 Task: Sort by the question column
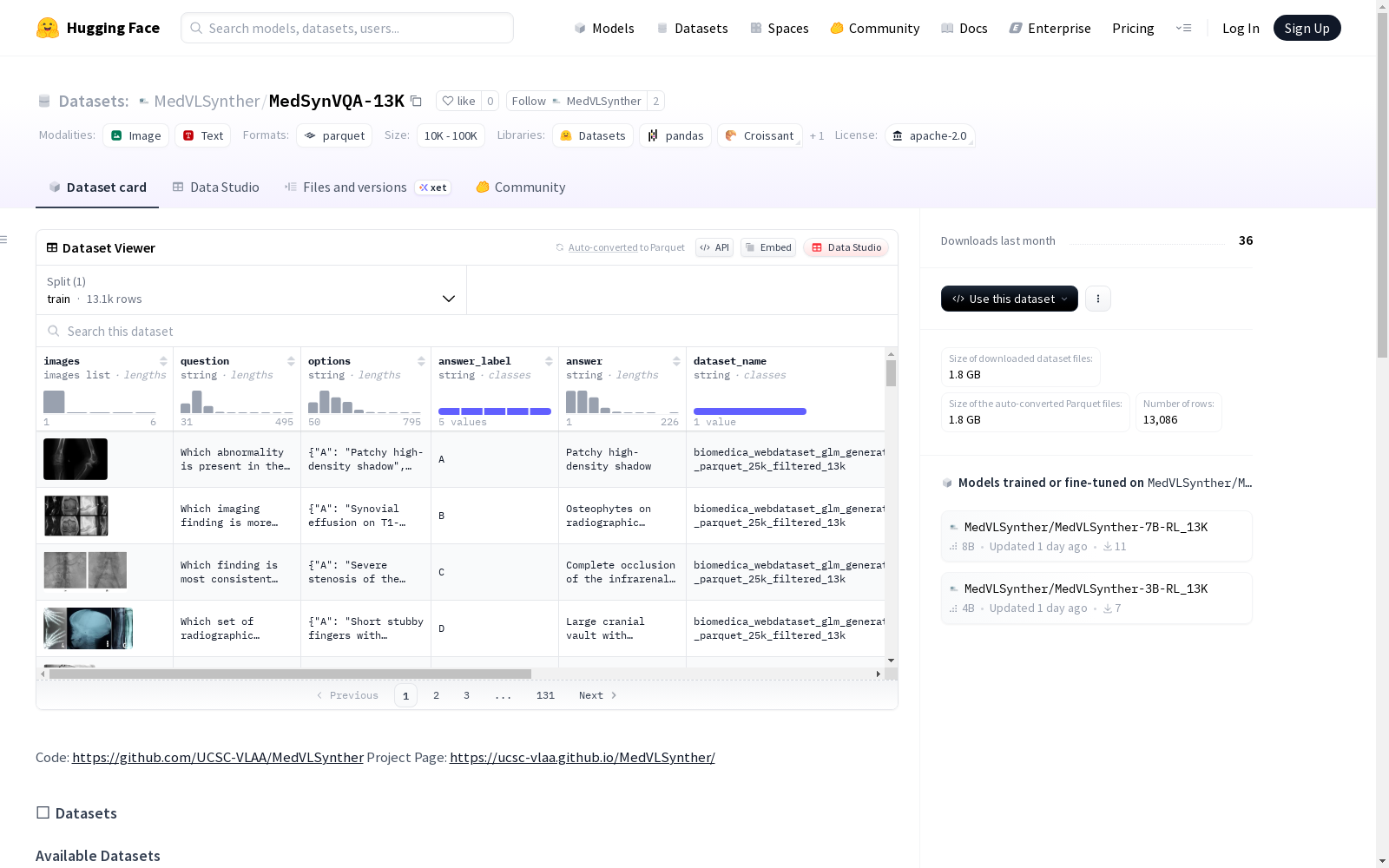tap(291, 361)
